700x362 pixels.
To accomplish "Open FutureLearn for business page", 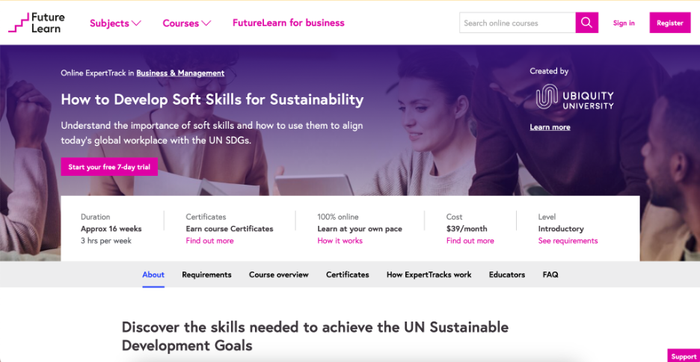I will click(288, 23).
